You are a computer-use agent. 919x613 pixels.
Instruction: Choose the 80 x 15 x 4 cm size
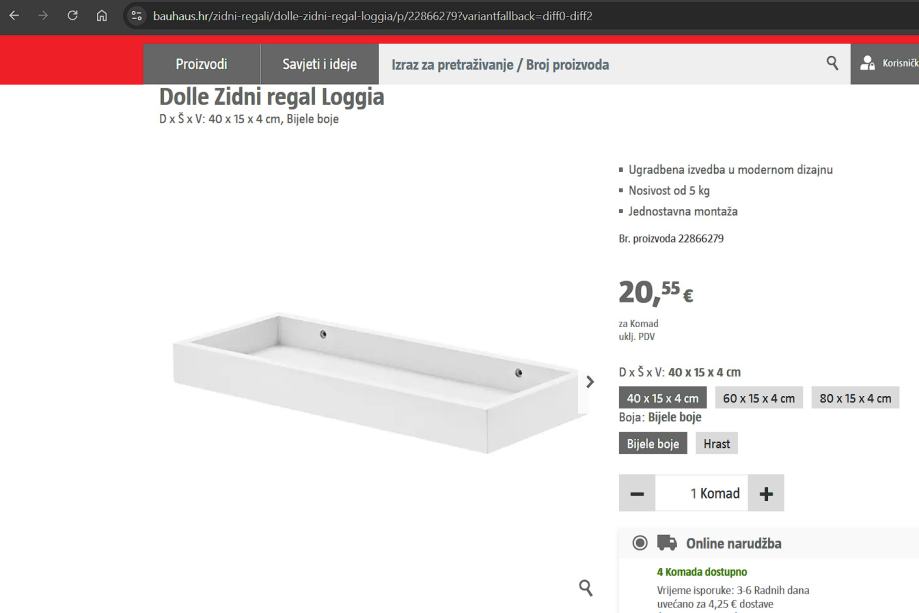(855, 398)
